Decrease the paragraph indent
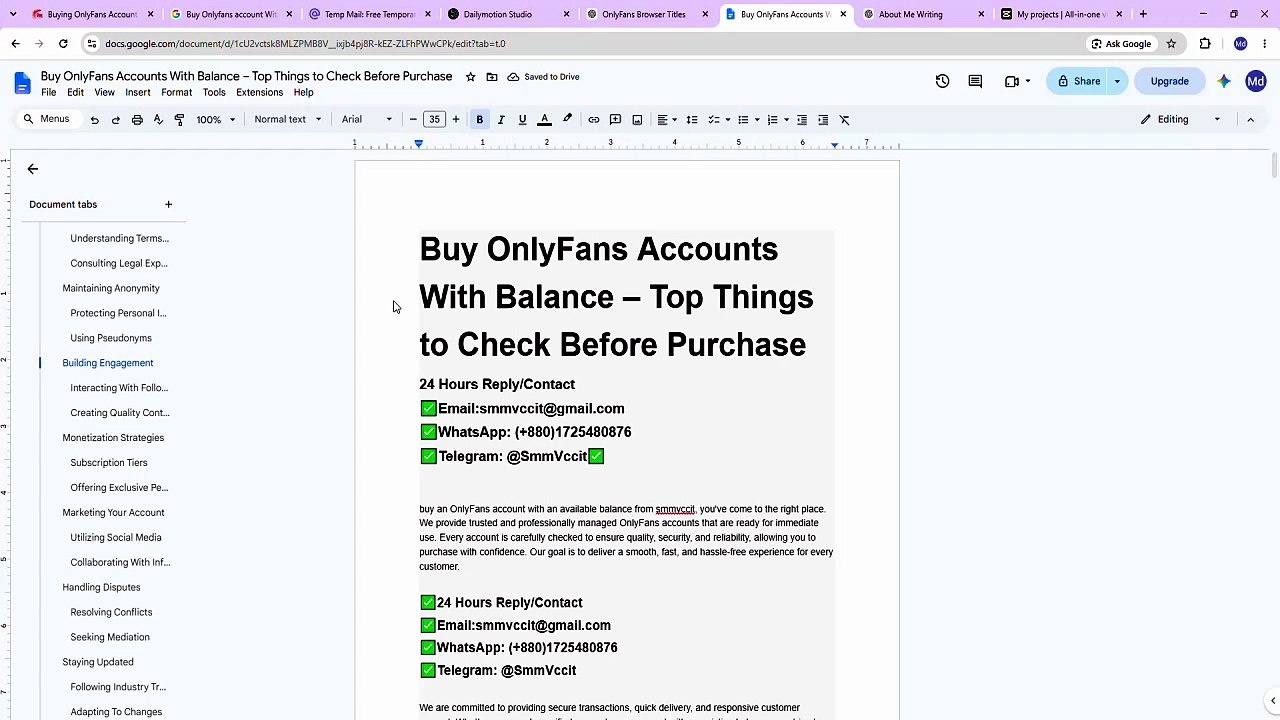Viewport: 1280px width, 720px height. pos(802,120)
